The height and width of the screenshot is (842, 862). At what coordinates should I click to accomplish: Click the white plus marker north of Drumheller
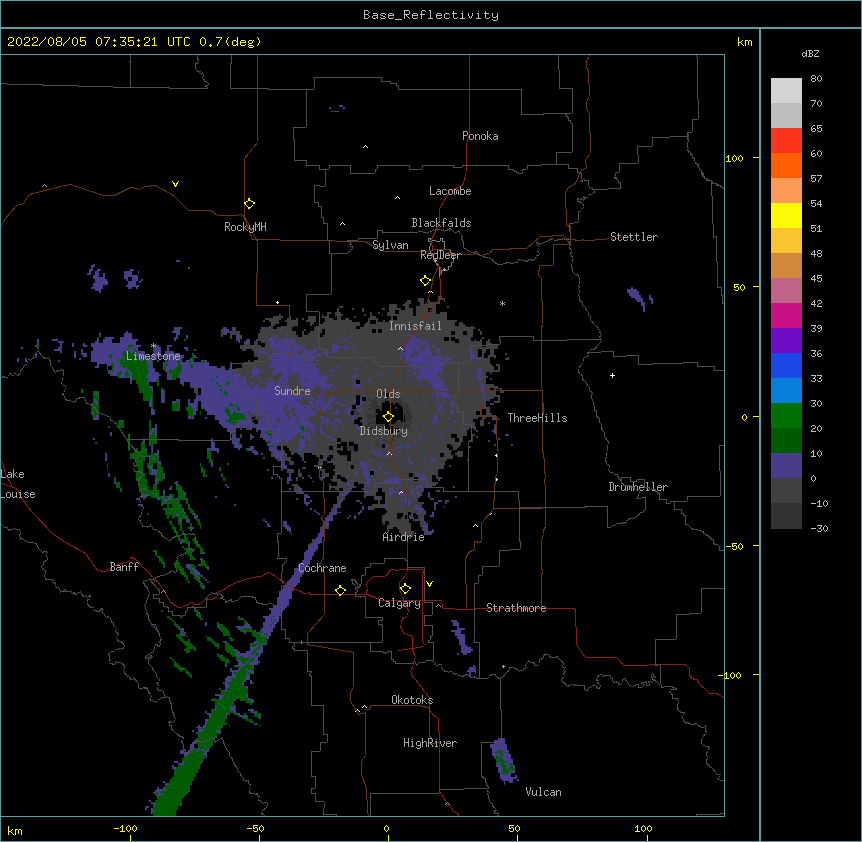(612, 375)
